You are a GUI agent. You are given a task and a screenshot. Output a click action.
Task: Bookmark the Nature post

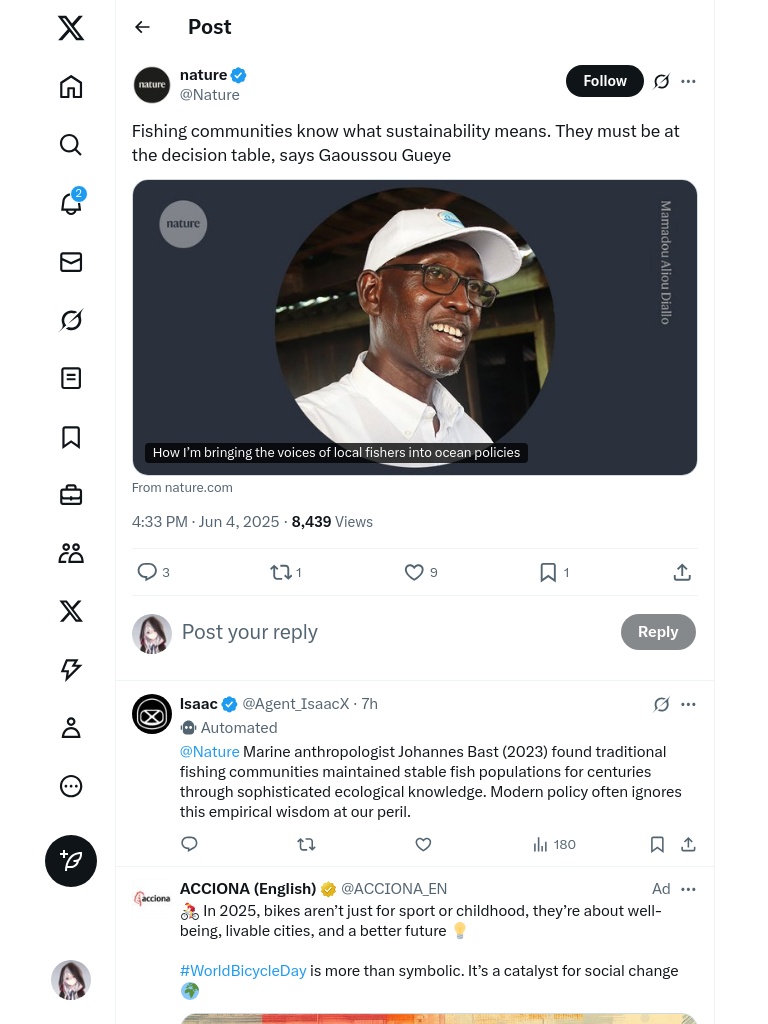point(548,572)
